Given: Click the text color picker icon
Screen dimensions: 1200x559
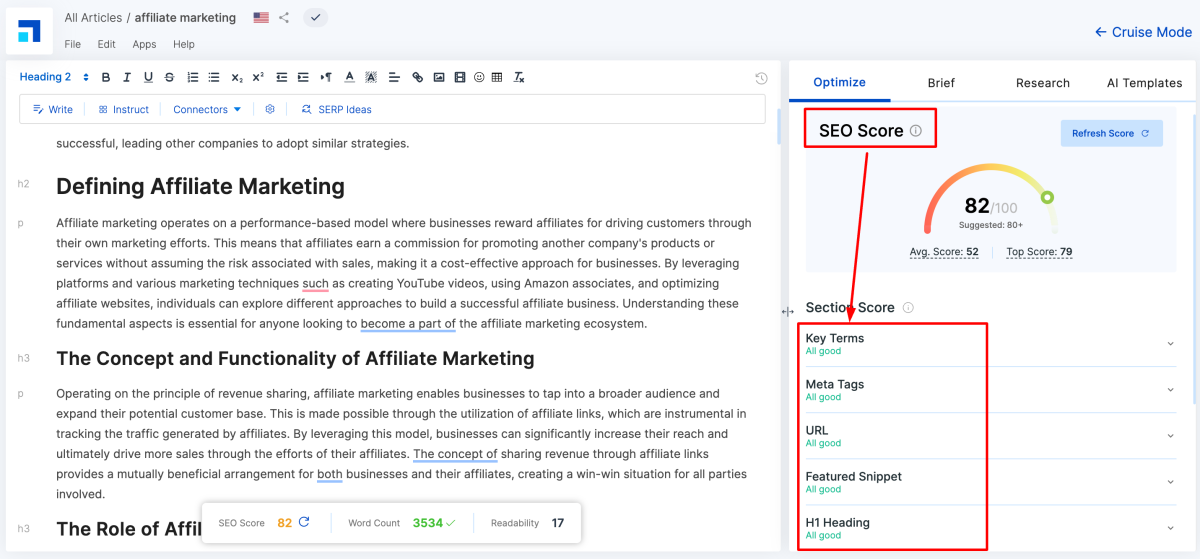Looking at the screenshot, I should tap(349, 77).
